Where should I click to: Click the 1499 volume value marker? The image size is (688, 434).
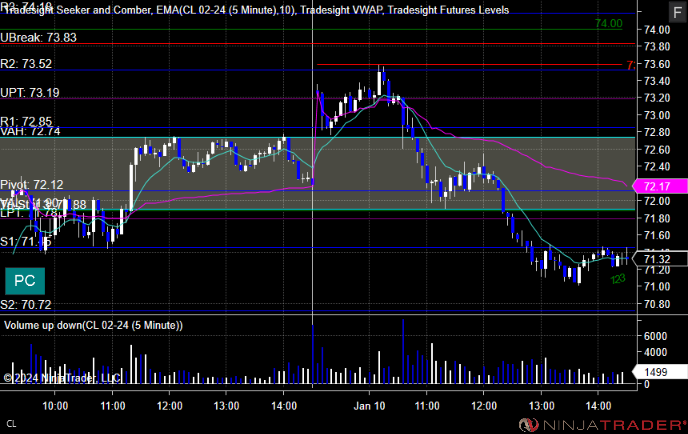coord(659,372)
